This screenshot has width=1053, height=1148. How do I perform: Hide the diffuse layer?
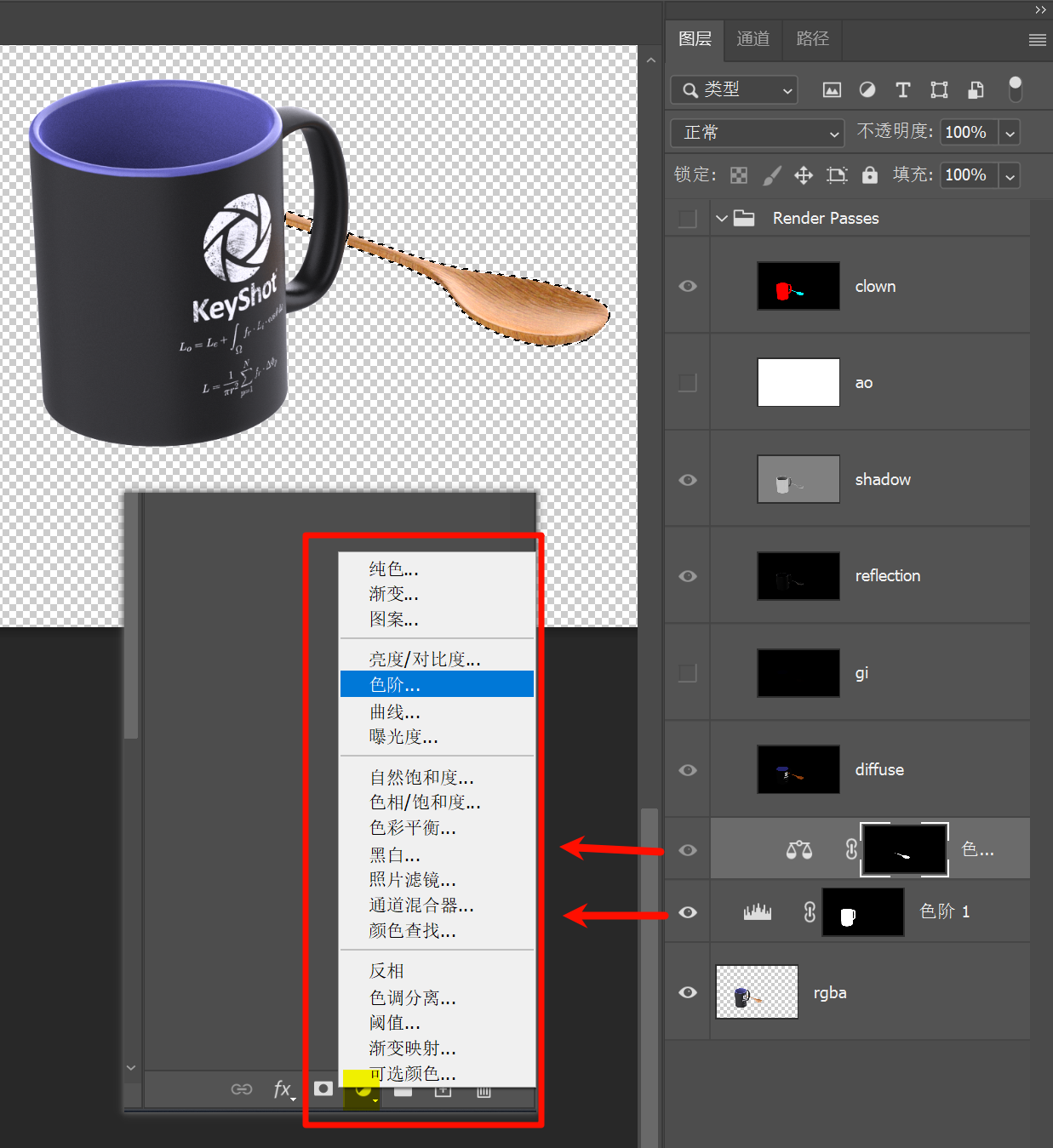pos(688,770)
